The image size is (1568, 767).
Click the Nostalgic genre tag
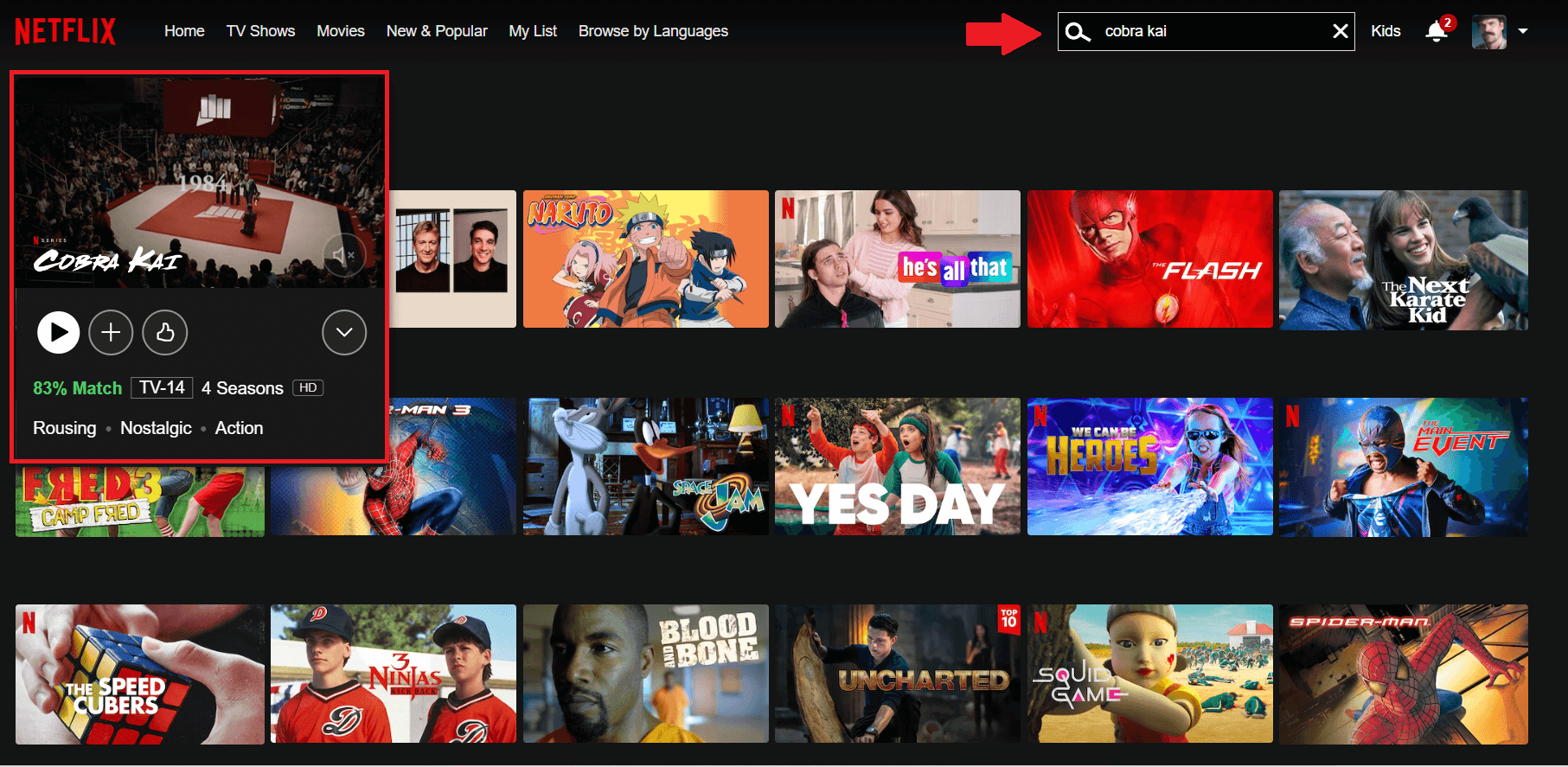[x=156, y=428]
